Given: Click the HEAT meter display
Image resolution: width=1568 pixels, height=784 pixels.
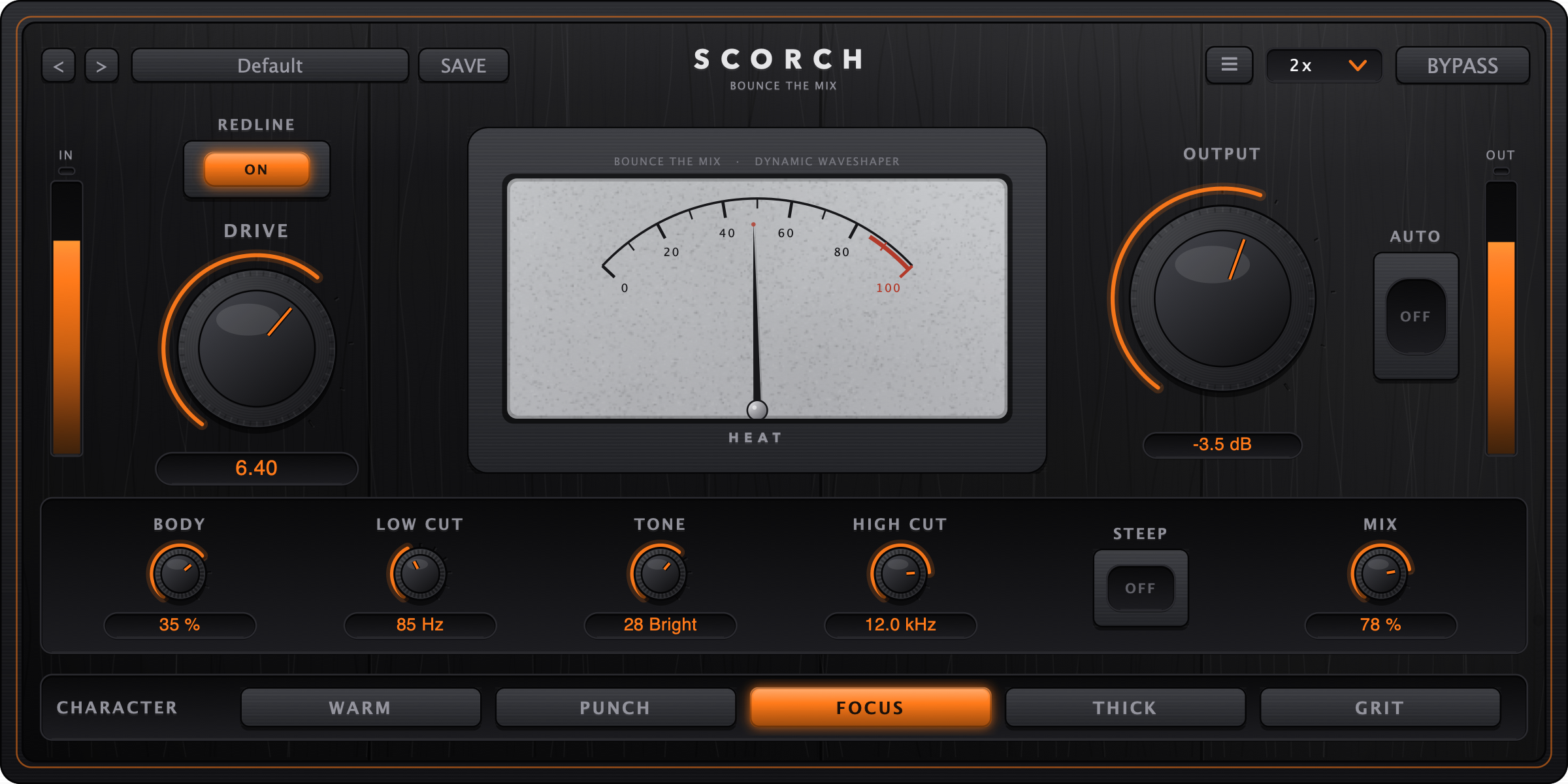Looking at the screenshot, I should point(757,299).
